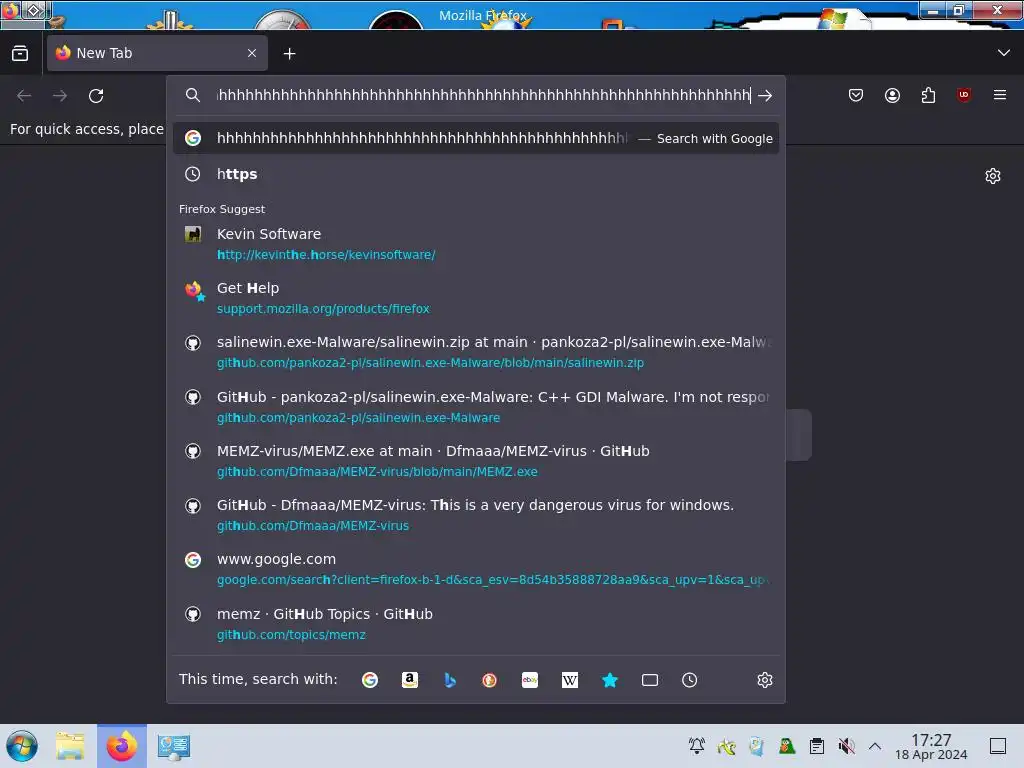The width and height of the screenshot is (1024, 768).
Task: Search history with clock icon
Action: [690, 680]
